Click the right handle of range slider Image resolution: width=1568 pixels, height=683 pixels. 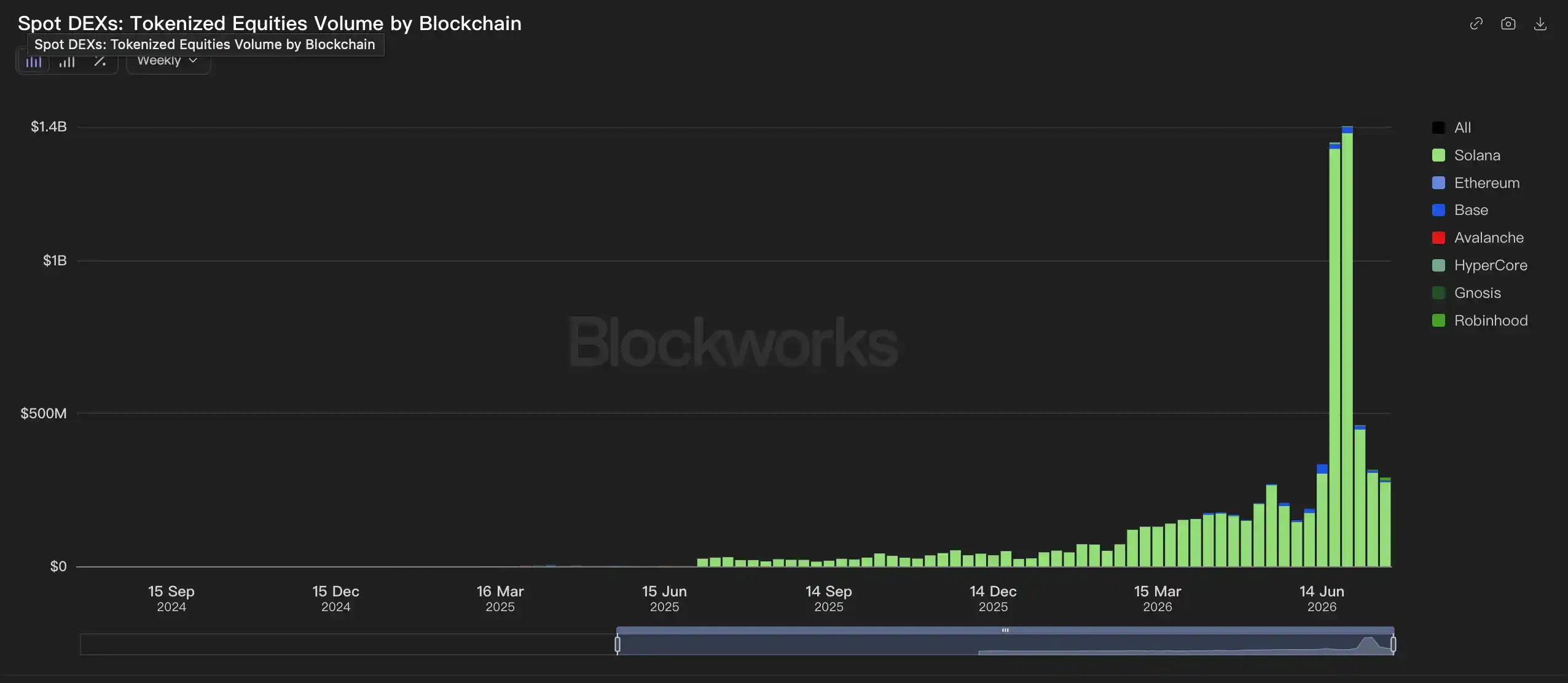pos(1393,644)
